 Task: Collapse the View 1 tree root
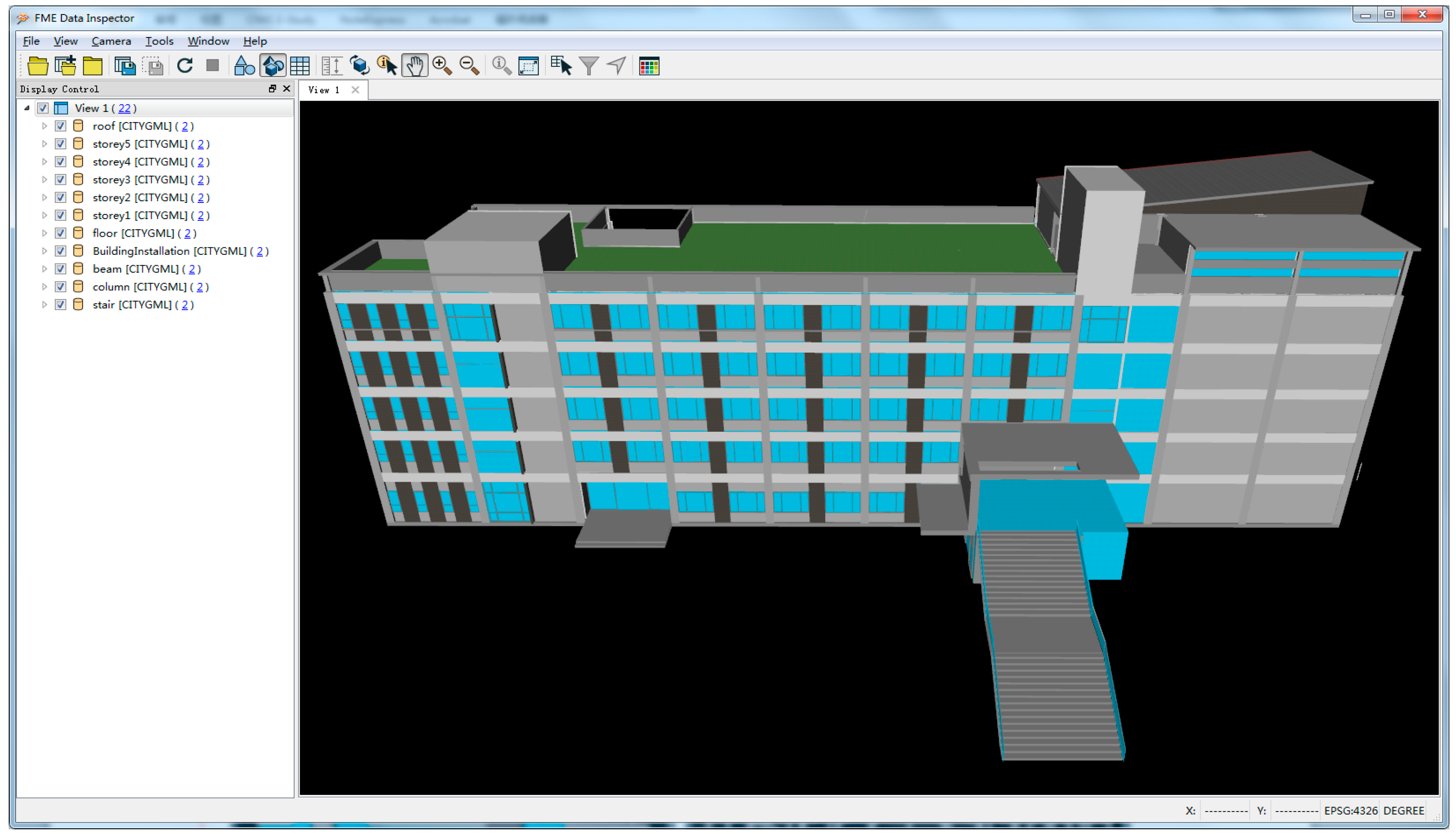26,108
